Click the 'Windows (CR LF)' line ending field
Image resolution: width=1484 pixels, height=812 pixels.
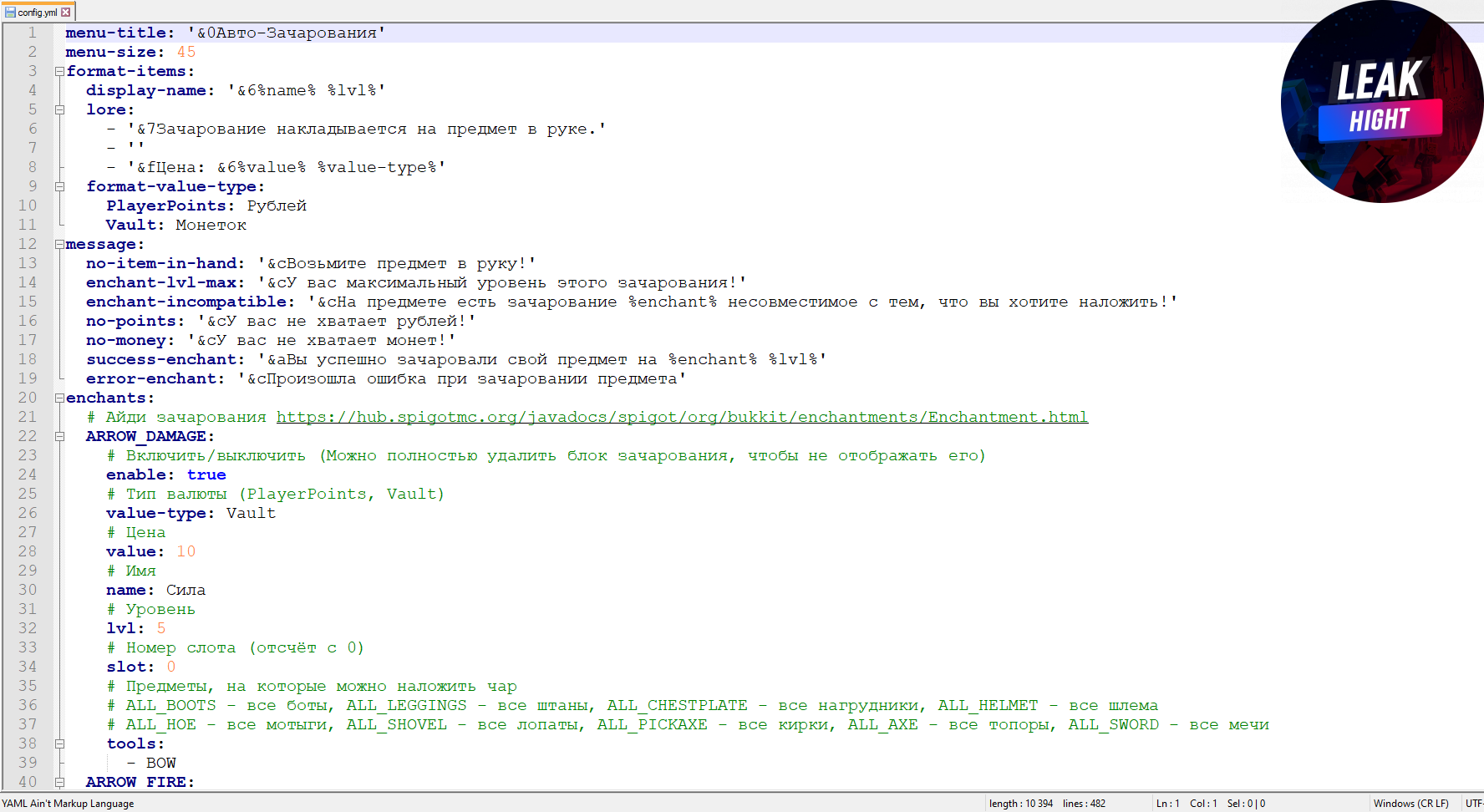(1410, 804)
